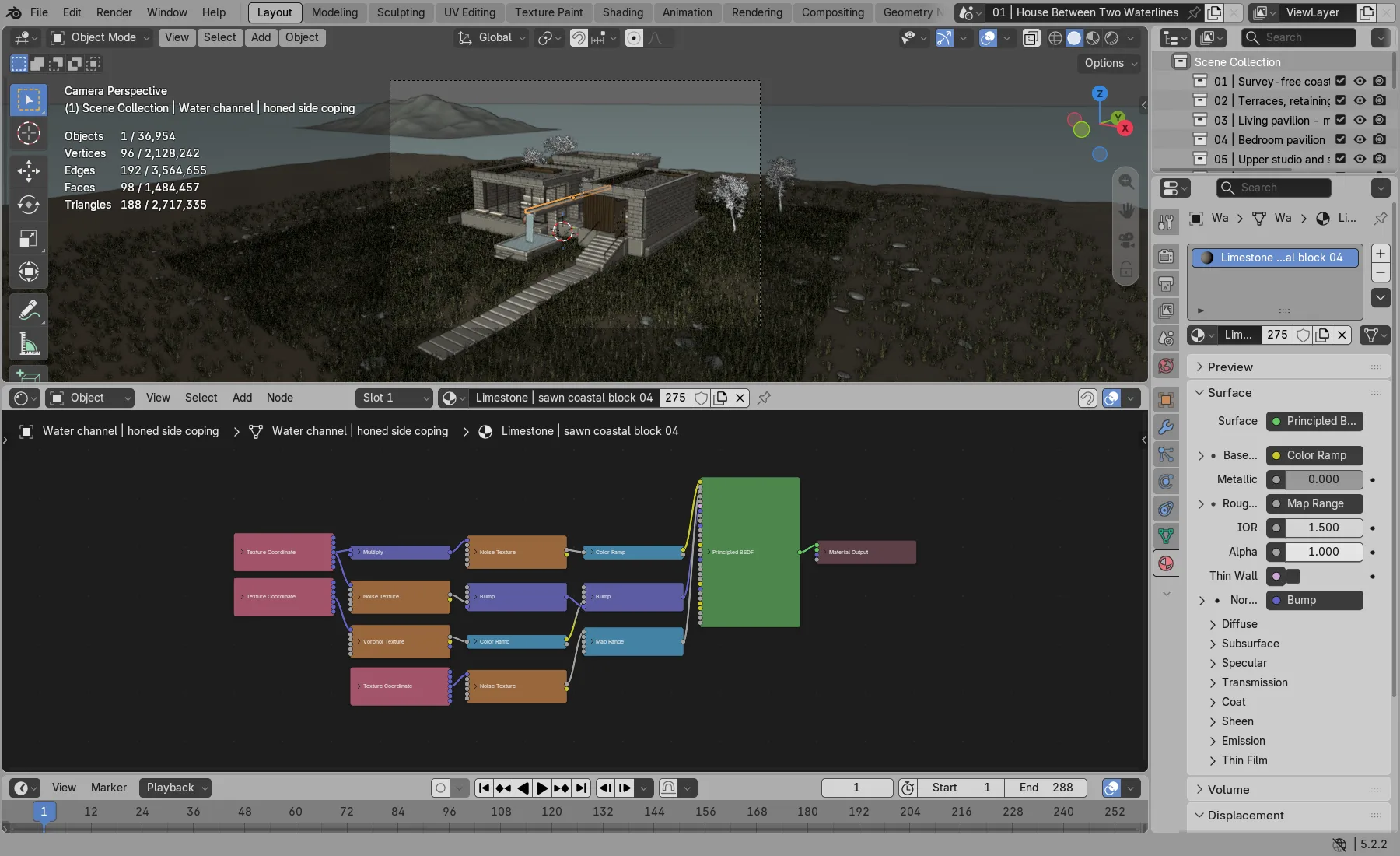Open the Material properties tab

coord(1166,563)
